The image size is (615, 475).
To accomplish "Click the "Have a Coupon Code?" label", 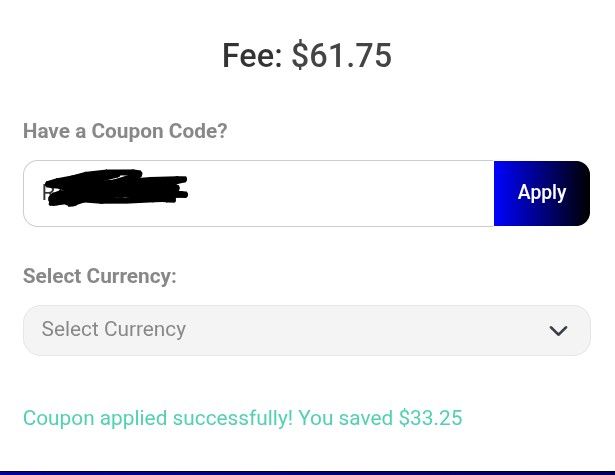I will [x=125, y=131].
